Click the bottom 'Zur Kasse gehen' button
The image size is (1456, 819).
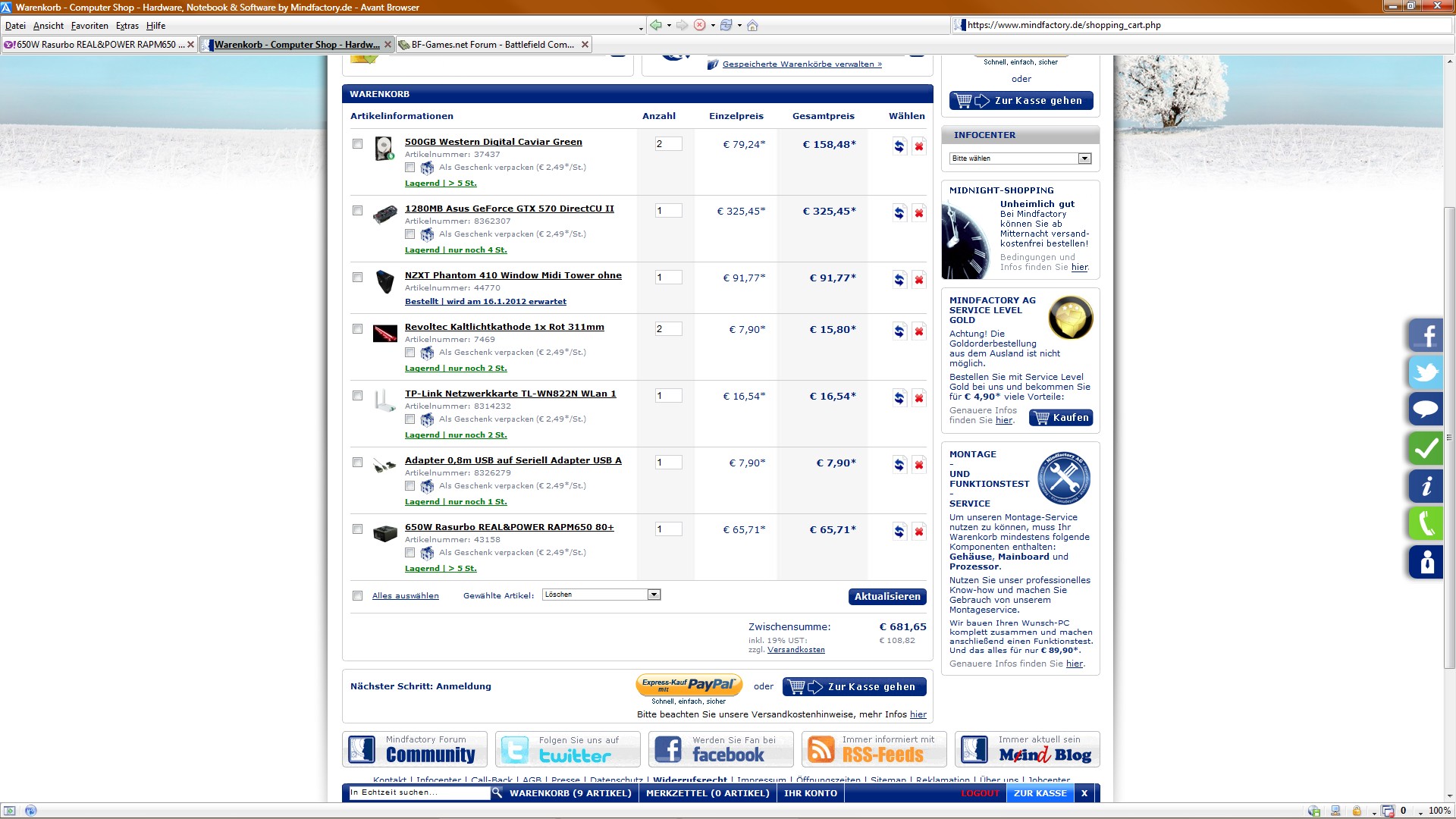tap(855, 687)
